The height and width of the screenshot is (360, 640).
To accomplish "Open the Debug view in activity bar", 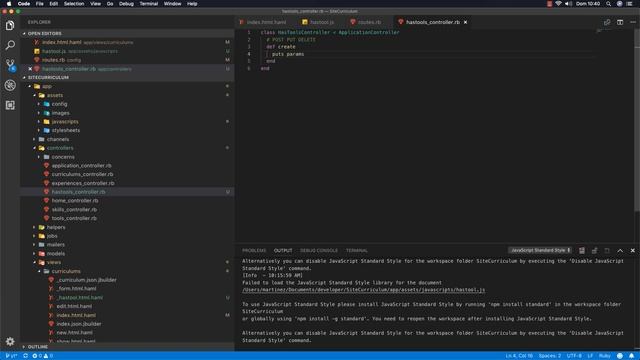I will [10, 85].
